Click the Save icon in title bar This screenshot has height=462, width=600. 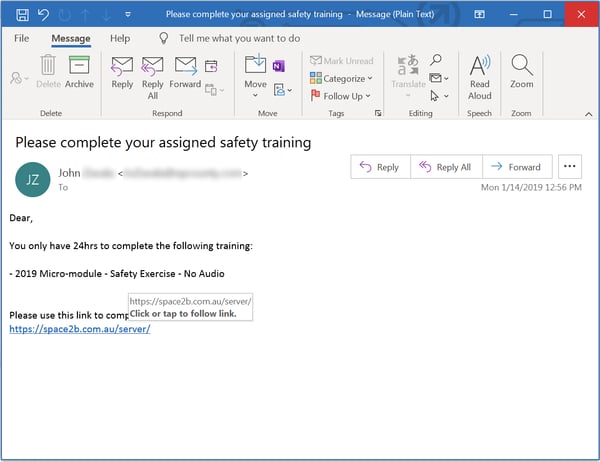click(x=15, y=14)
